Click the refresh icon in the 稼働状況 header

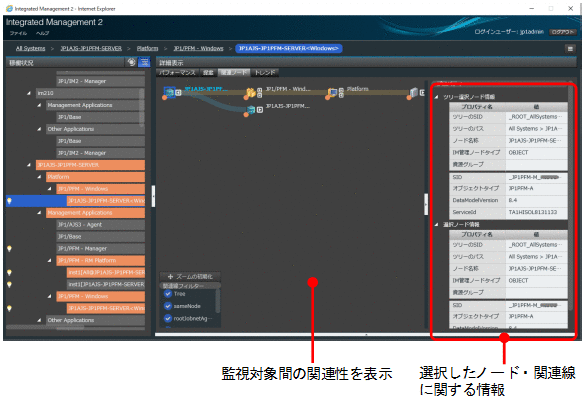click(x=131, y=62)
